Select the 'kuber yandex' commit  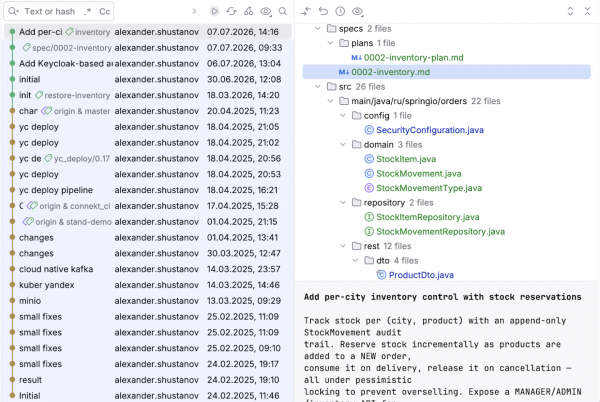[x=147, y=285]
